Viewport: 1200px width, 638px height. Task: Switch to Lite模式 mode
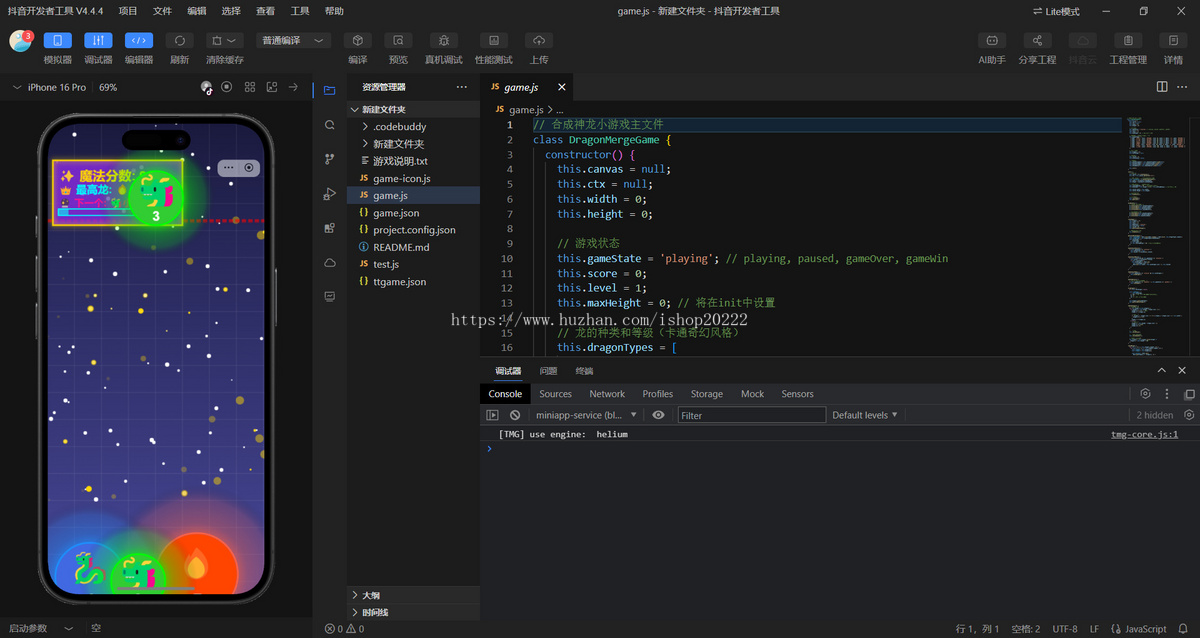click(x=1056, y=11)
